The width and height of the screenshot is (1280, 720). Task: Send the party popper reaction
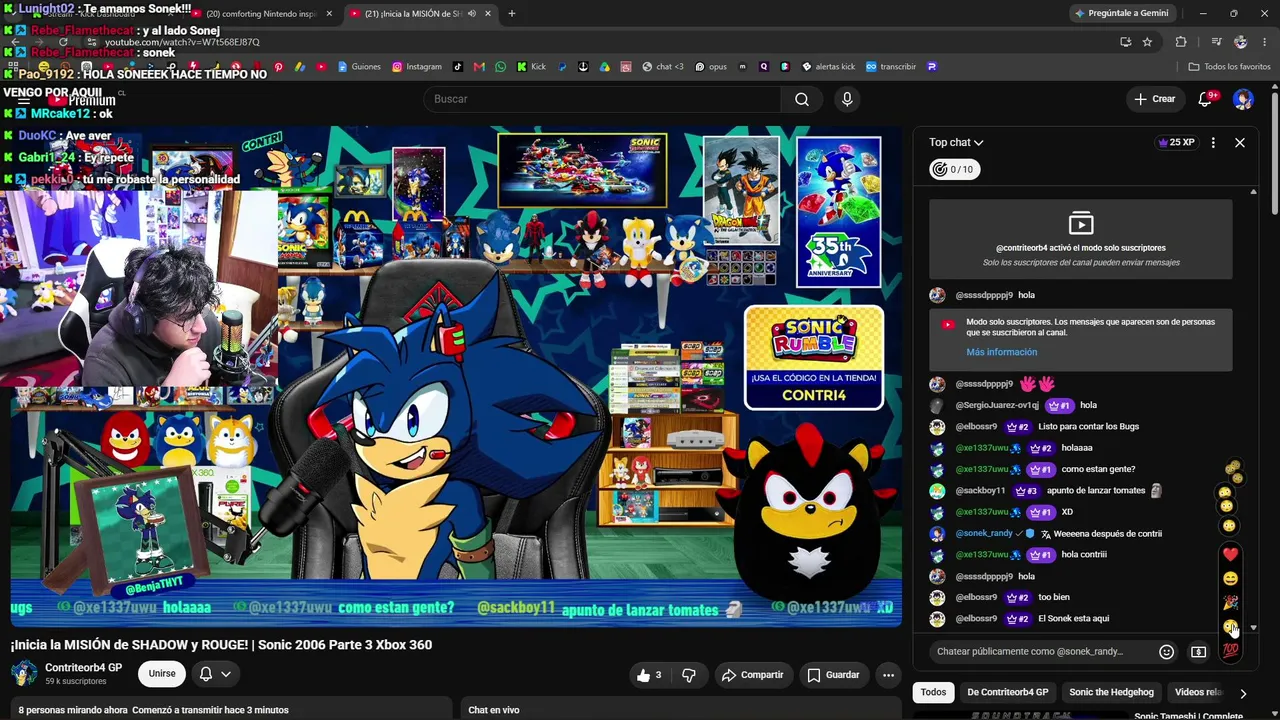(x=1230, y=602)
